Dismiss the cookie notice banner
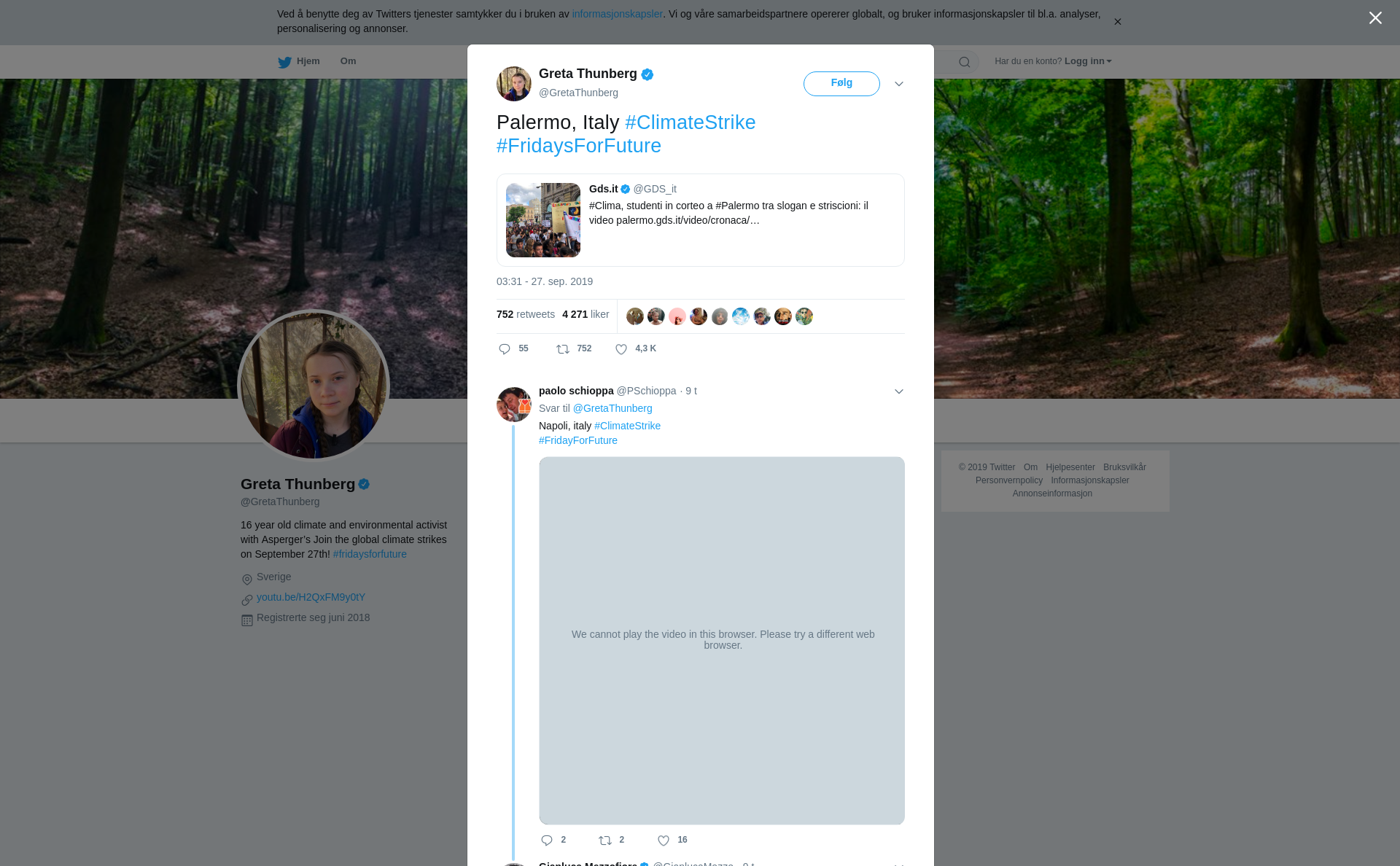Viewport: 1400px width, 866px height. pyautogui.click(x=1117, y=22)
